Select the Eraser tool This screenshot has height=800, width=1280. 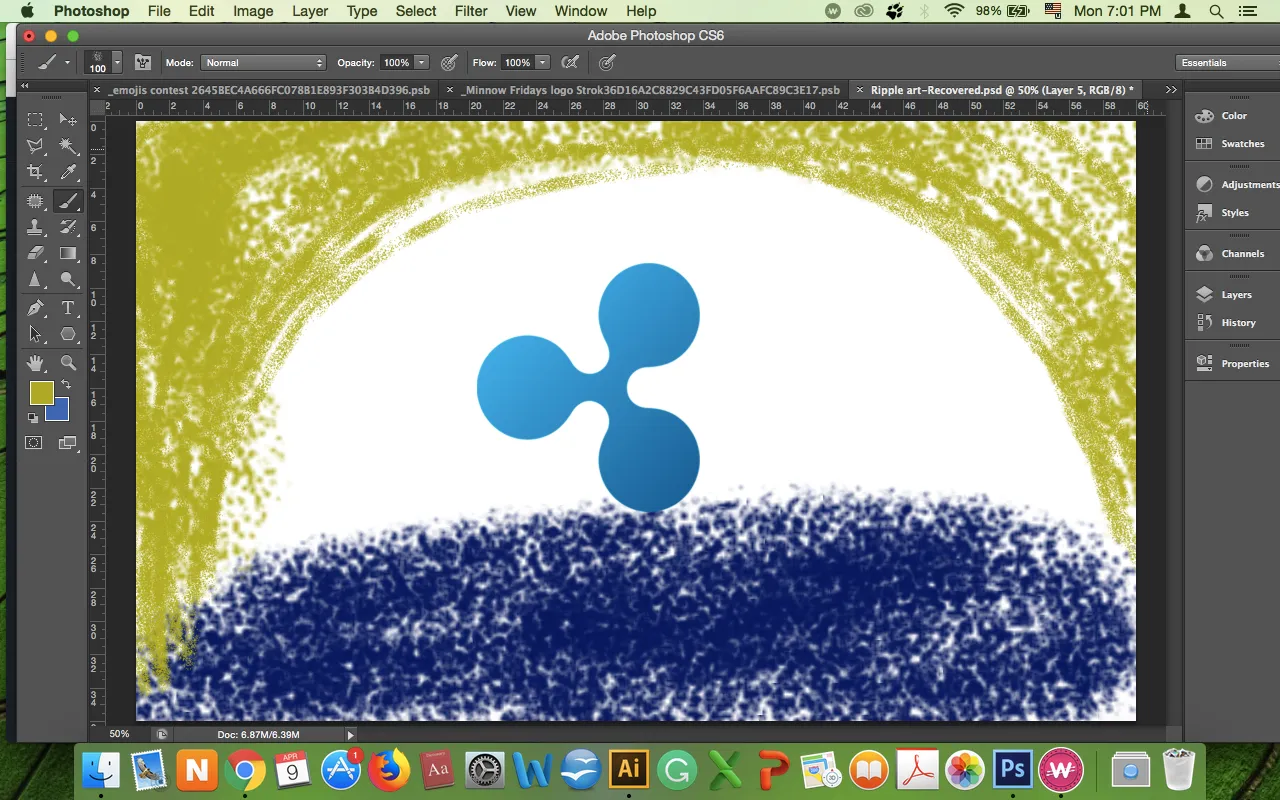(35, 253)
